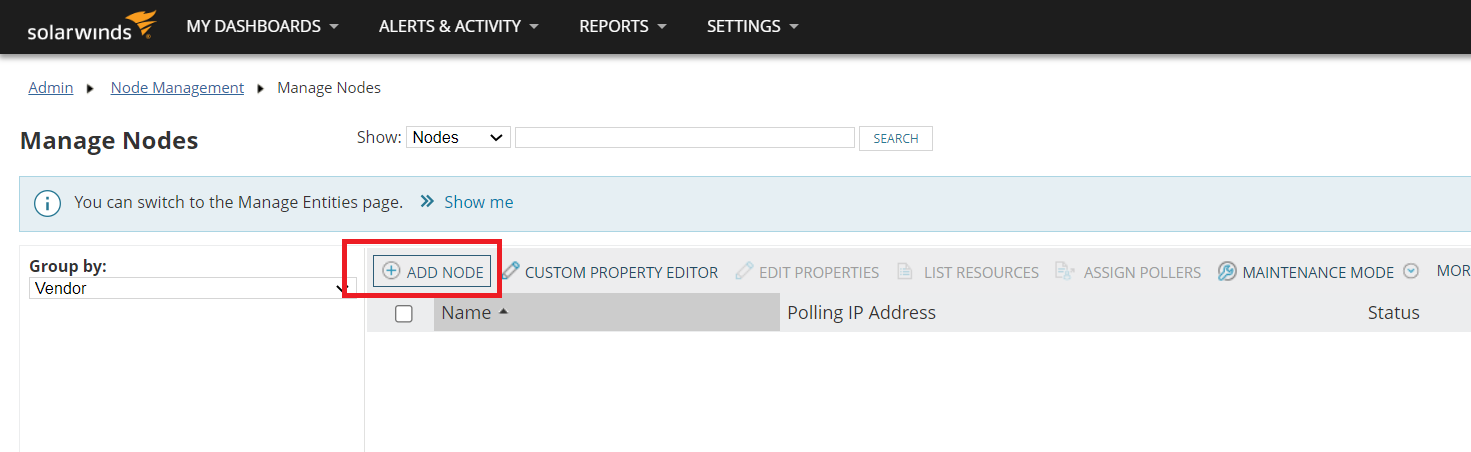Click the Edit Properties pencil icon

pyautogui.click(x=744, y=271)
